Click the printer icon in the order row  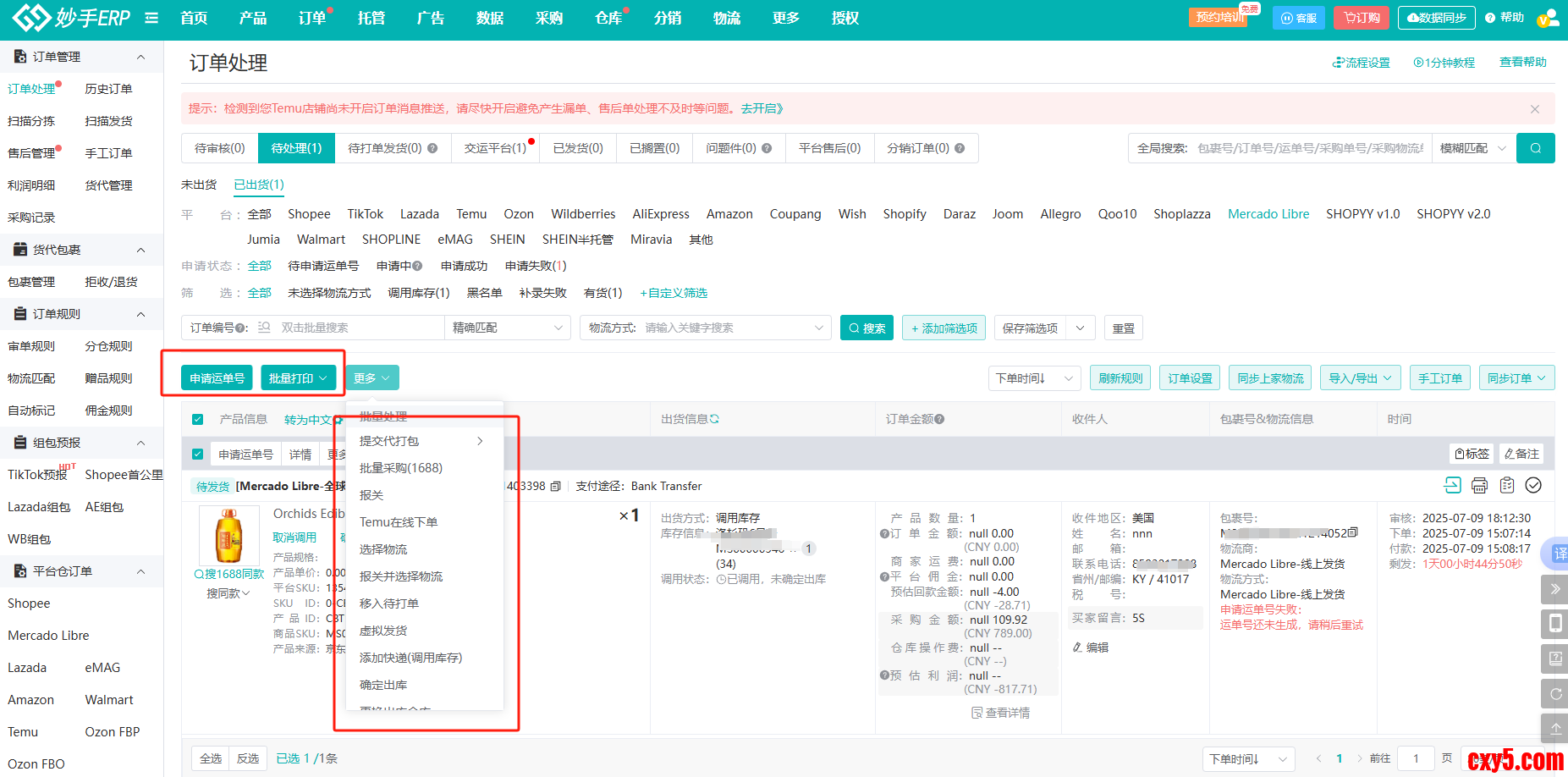click(x=1479, y=485)
